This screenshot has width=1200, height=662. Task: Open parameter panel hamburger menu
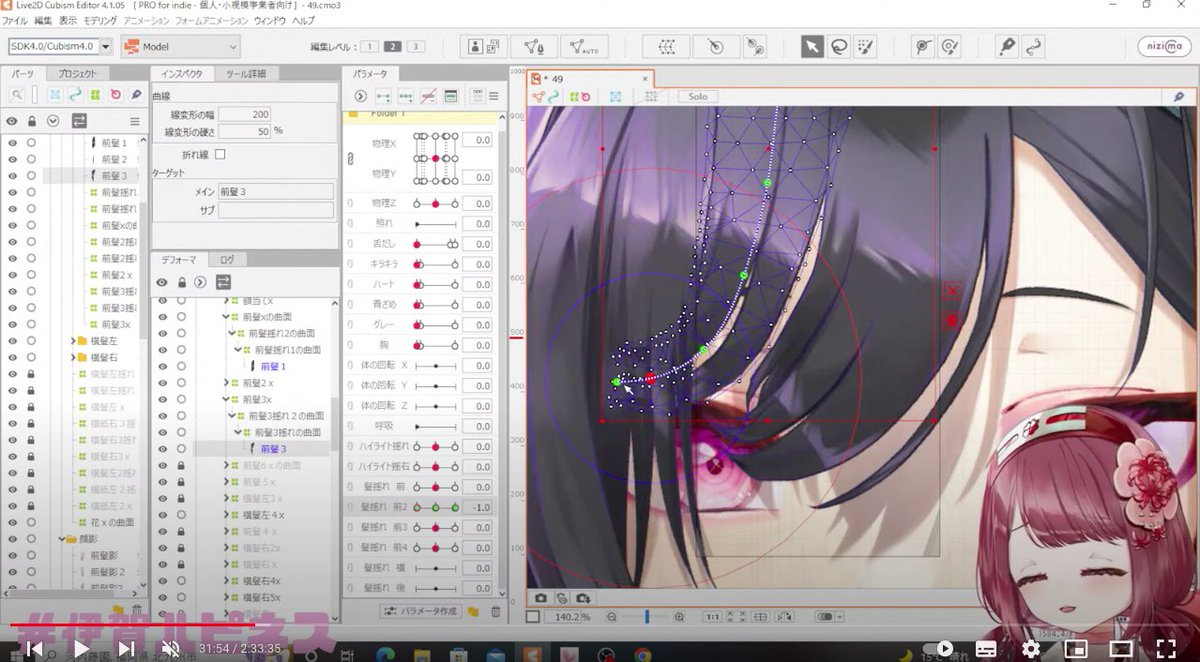point(494,96)
